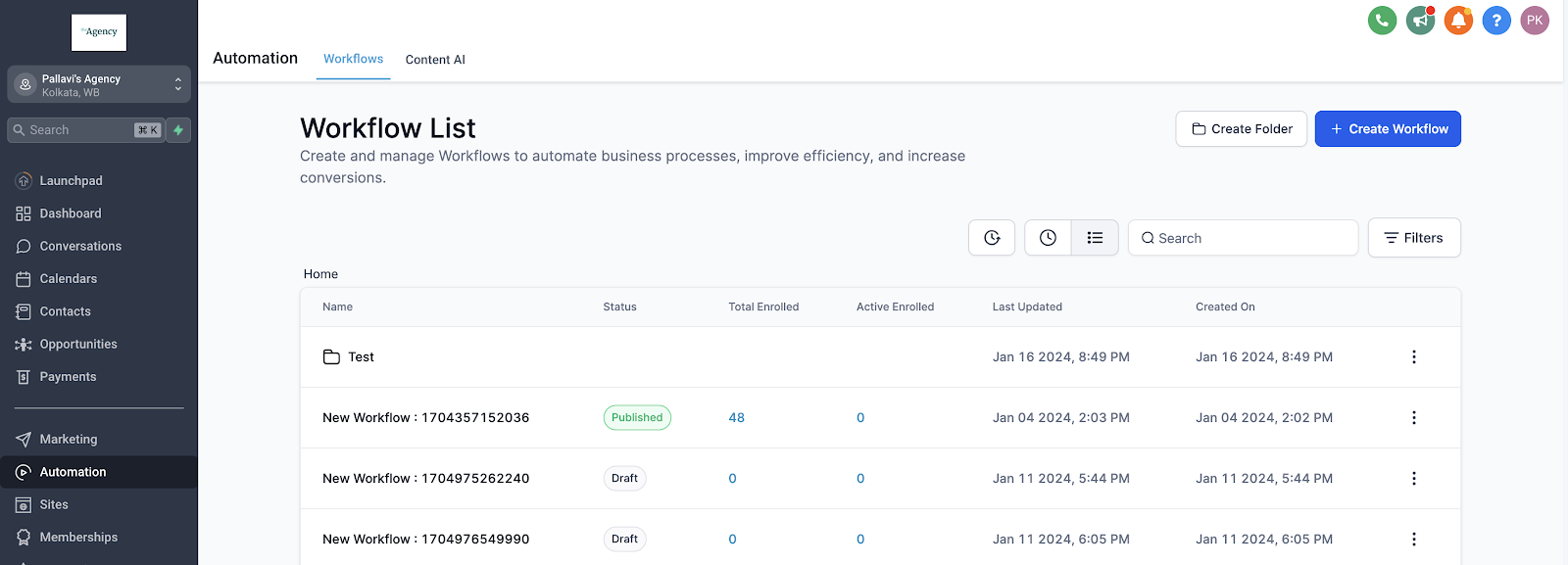Open the orange bell notifications
This screenshot has width=1568, height=565.
click(x=1458, y=21)
